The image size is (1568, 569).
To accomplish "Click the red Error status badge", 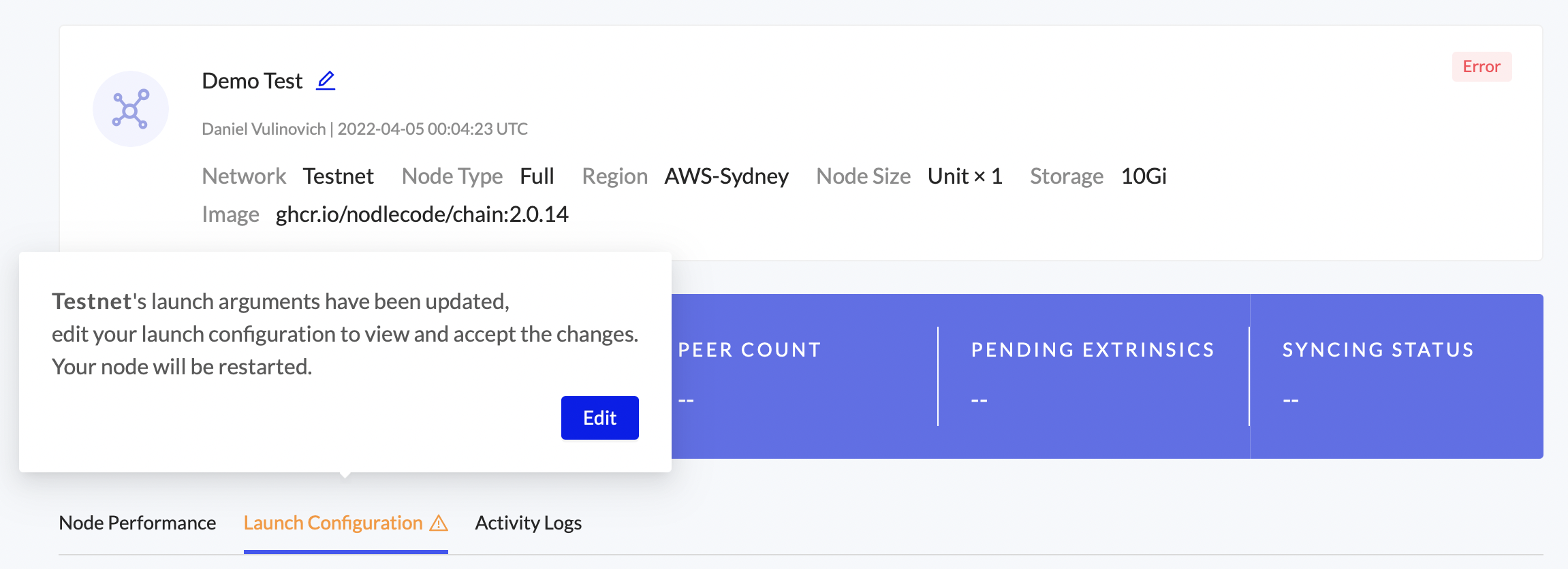I will click(1481, 67).
